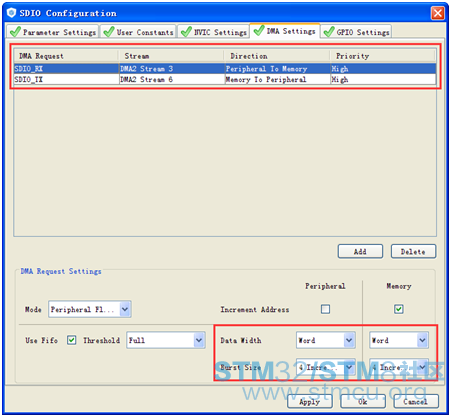Screen dimensions: 451x417
Task: Click the Add button
Action: coord(360,251)
